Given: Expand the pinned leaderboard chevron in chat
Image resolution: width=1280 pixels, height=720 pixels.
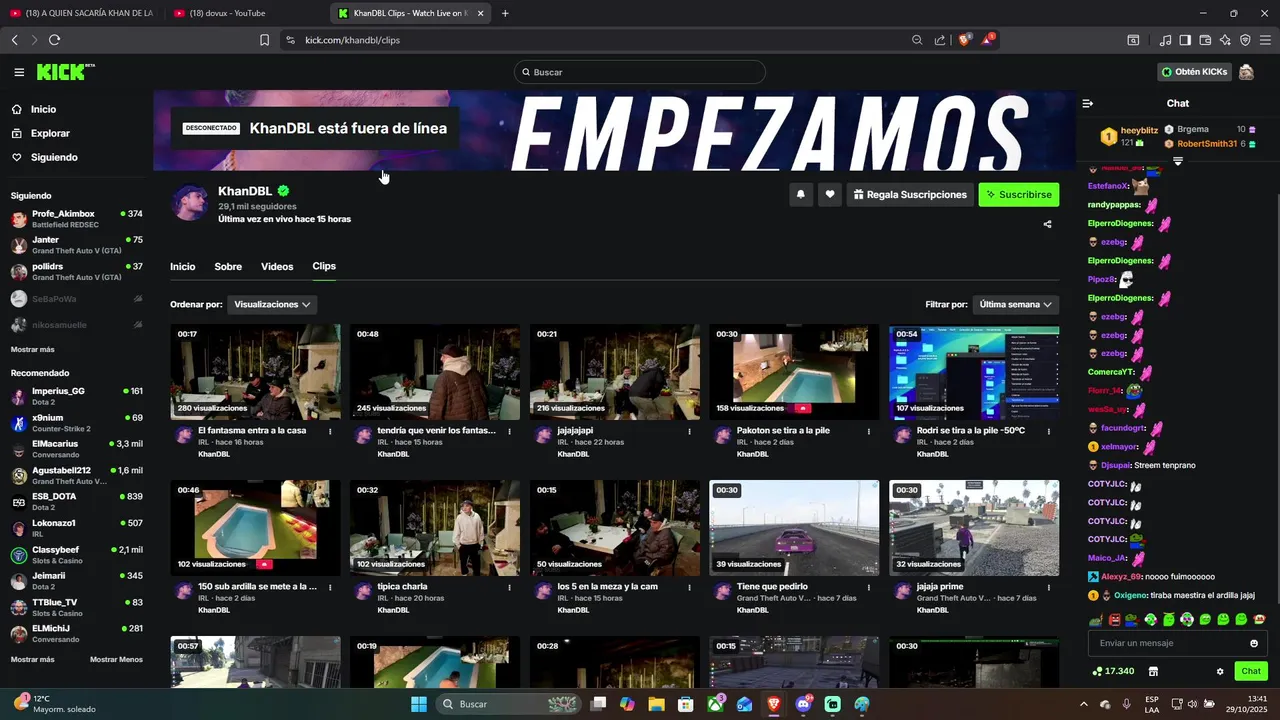Looking at the screenshot, I should [1178, 161].
